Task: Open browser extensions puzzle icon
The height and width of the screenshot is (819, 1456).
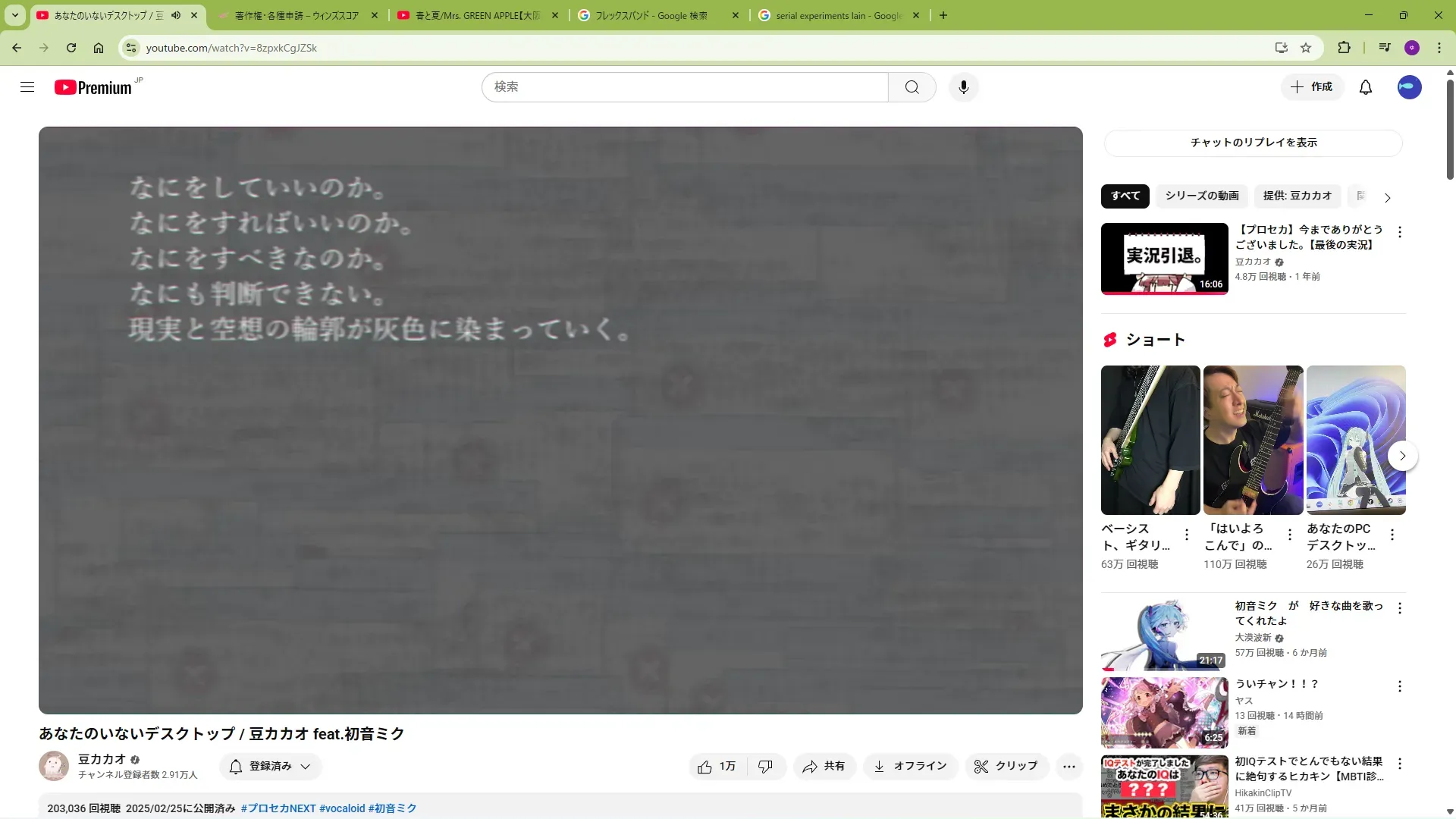Action: (1344, 48)
